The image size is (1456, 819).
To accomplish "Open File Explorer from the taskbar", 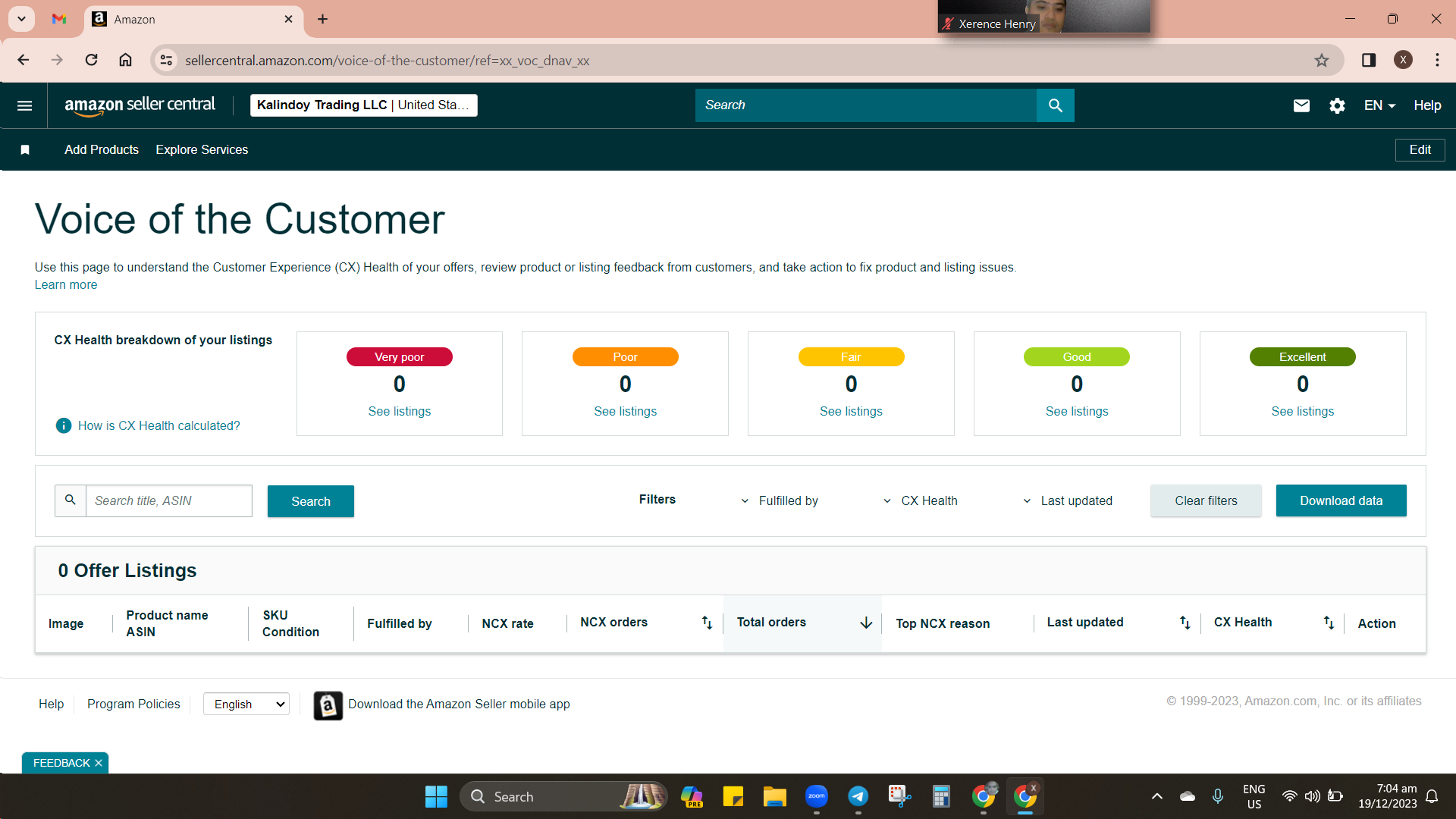I will 774,796.
